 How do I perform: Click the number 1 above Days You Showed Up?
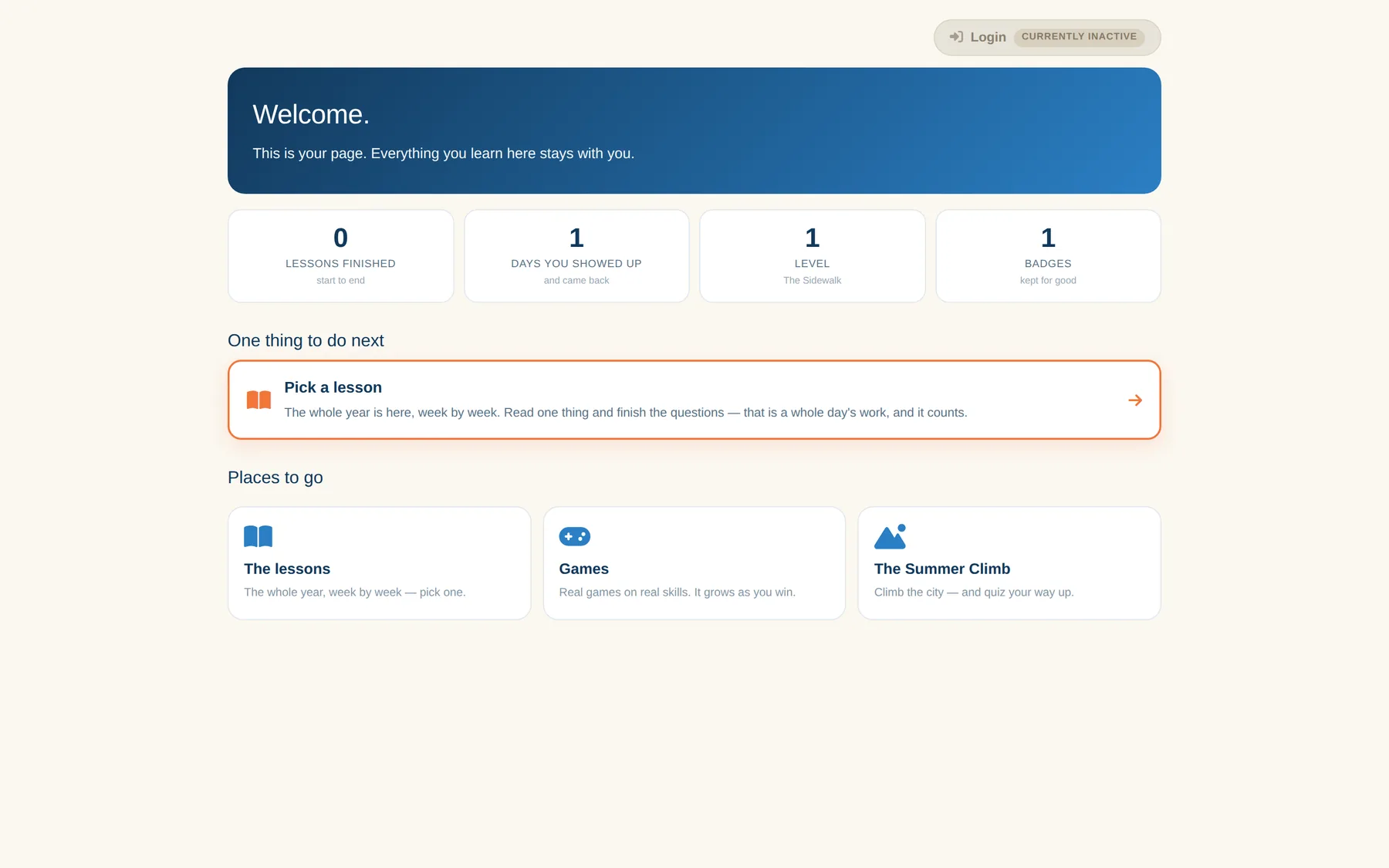coord(576,238)
